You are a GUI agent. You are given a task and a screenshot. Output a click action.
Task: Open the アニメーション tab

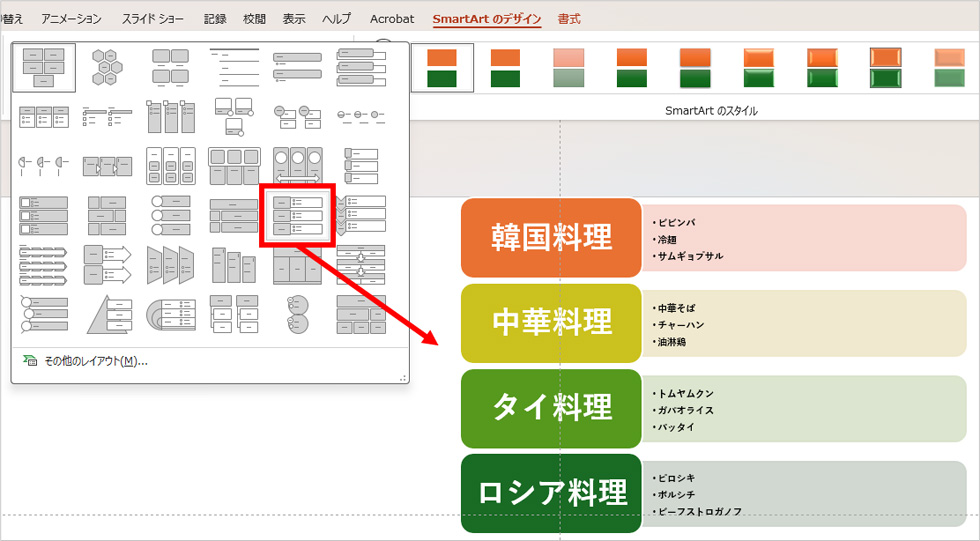point(71,19)
